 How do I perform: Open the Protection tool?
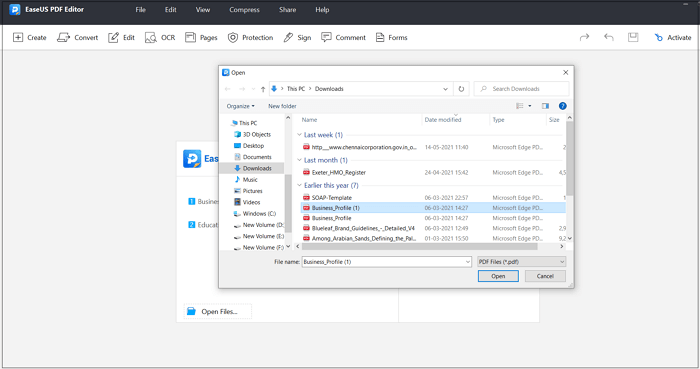coord(250,37)
